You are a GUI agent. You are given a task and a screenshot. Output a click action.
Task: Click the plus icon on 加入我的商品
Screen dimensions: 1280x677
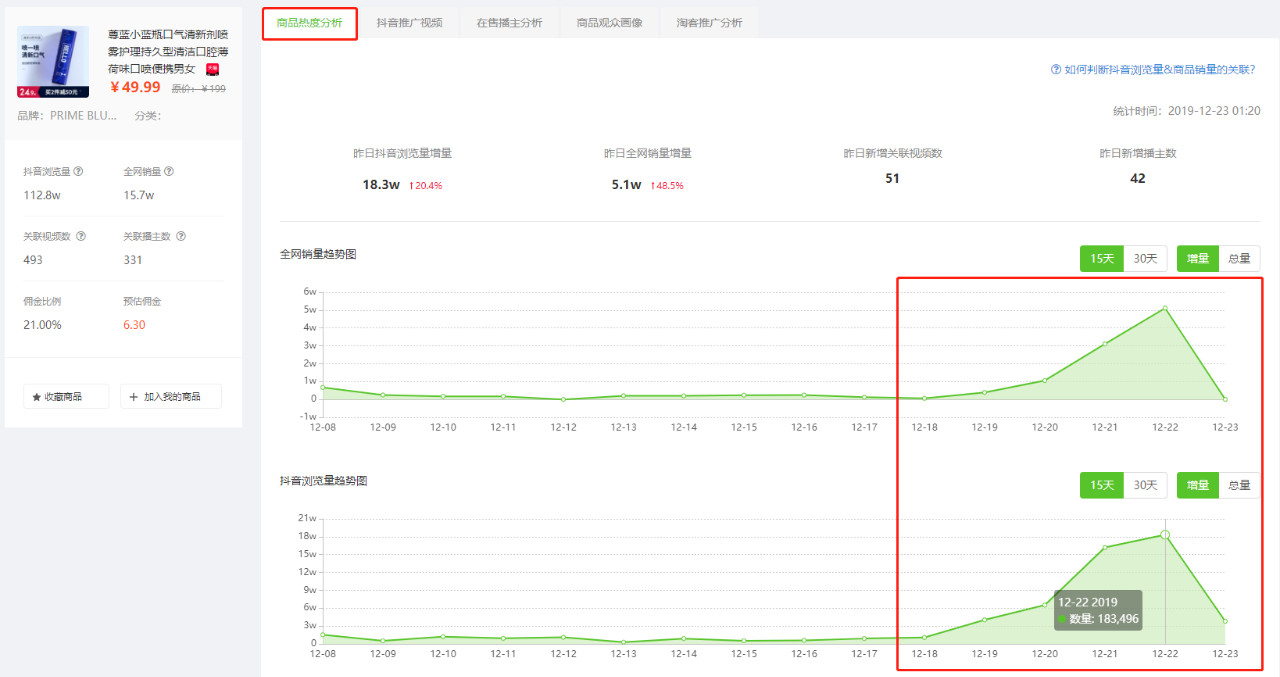coord(134,397)
